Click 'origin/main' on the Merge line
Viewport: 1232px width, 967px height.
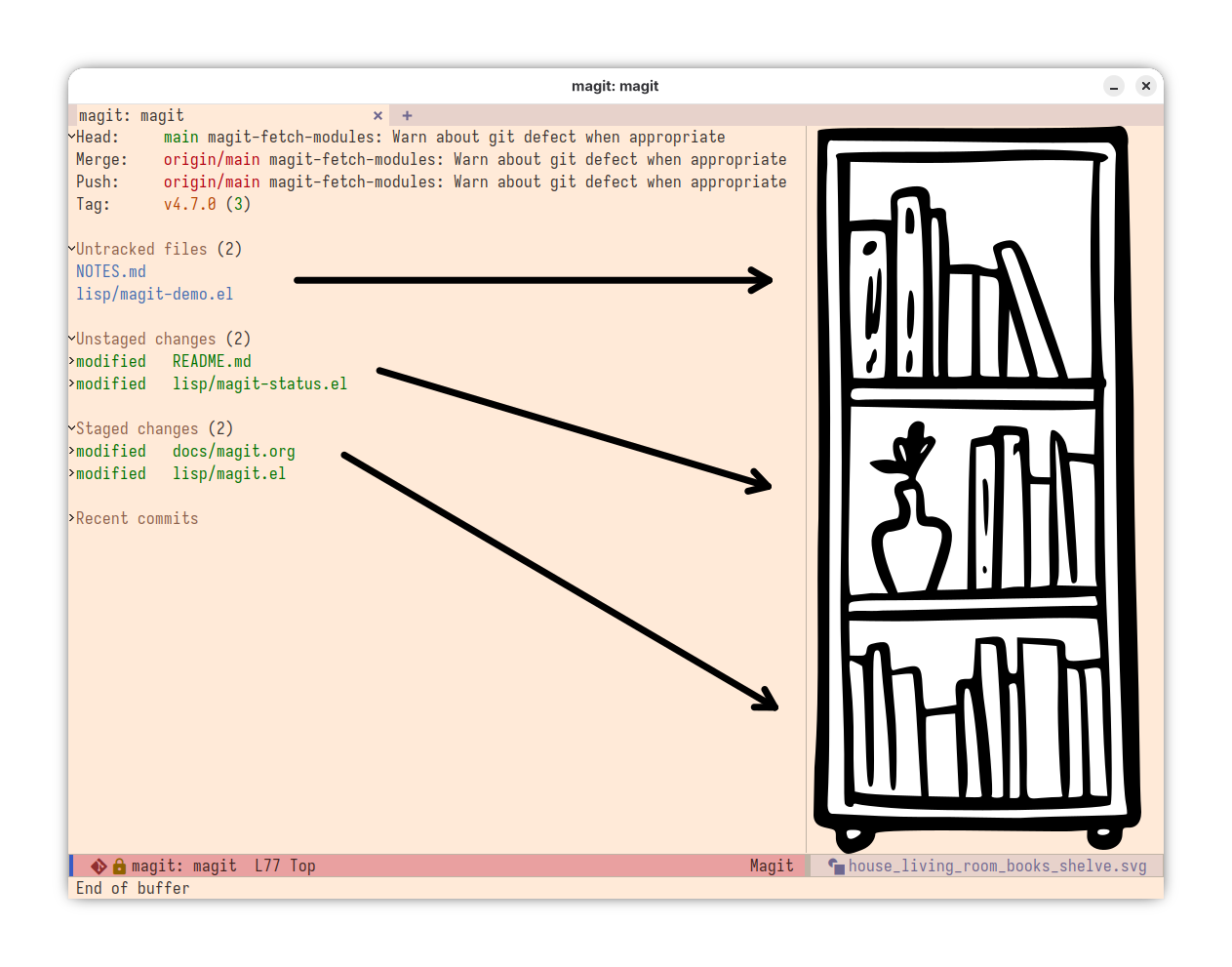212,160
